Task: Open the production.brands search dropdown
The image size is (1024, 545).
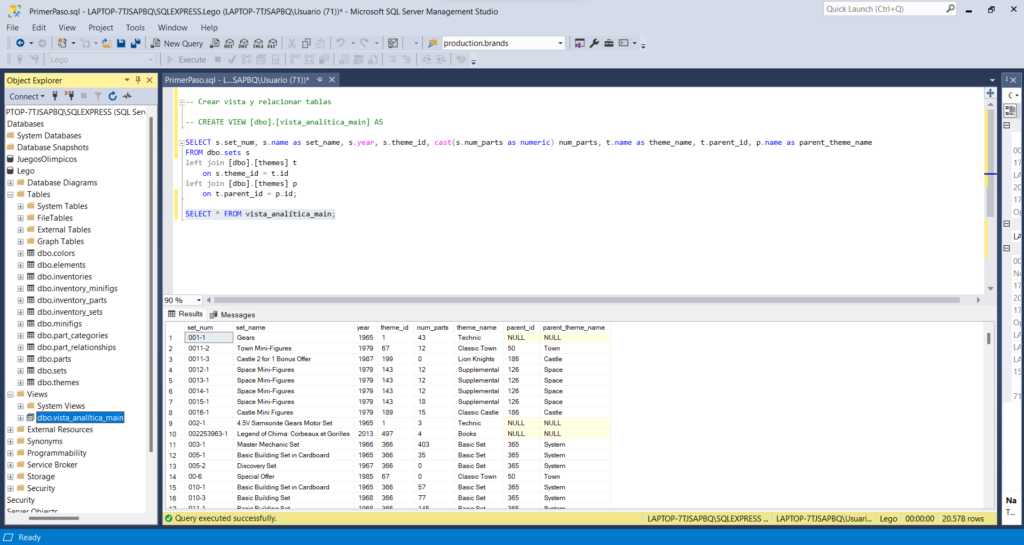Action: 560,44
